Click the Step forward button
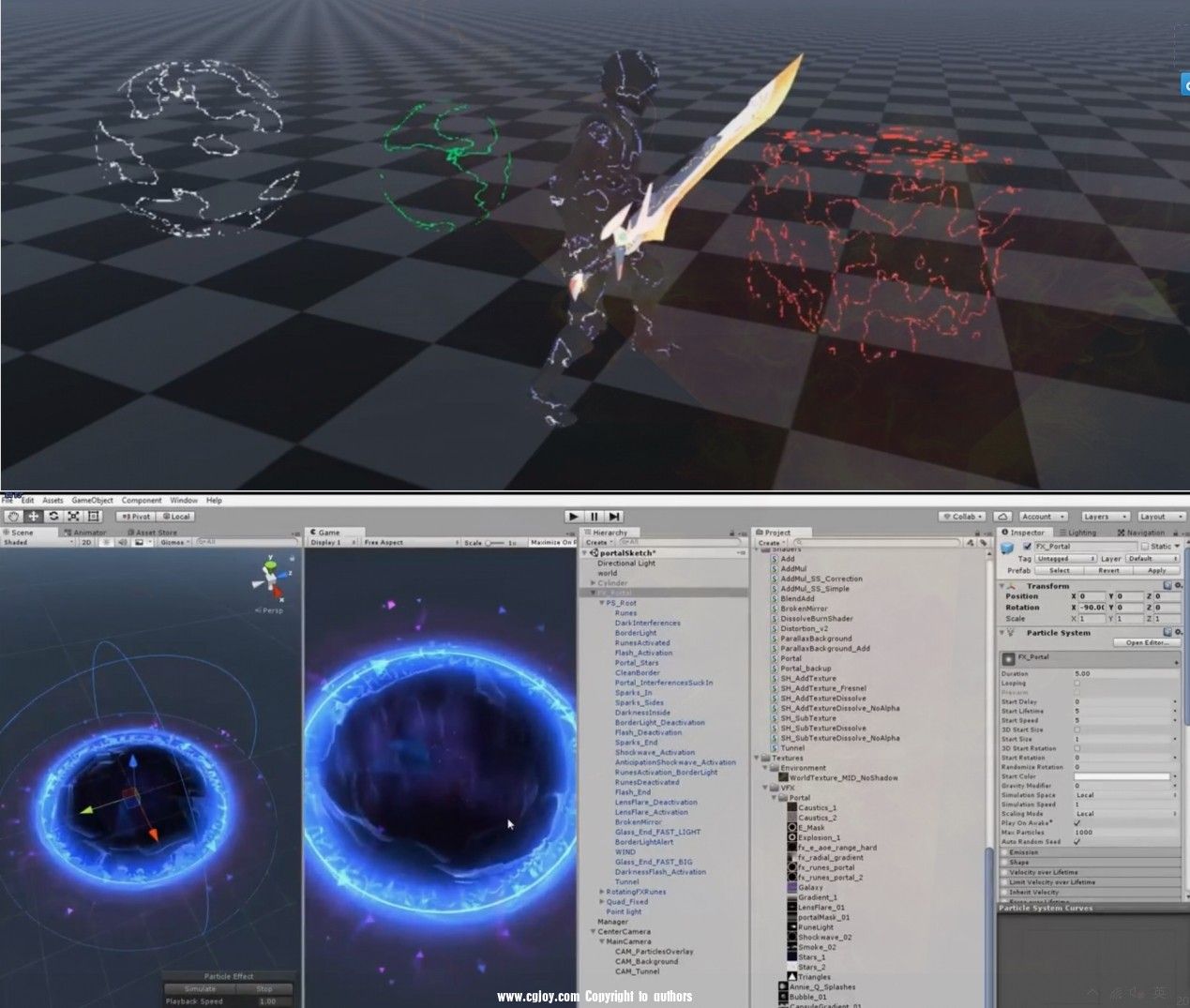Image resolution: width=1190 pixels, height=1008 pixels. pos(614,516)
